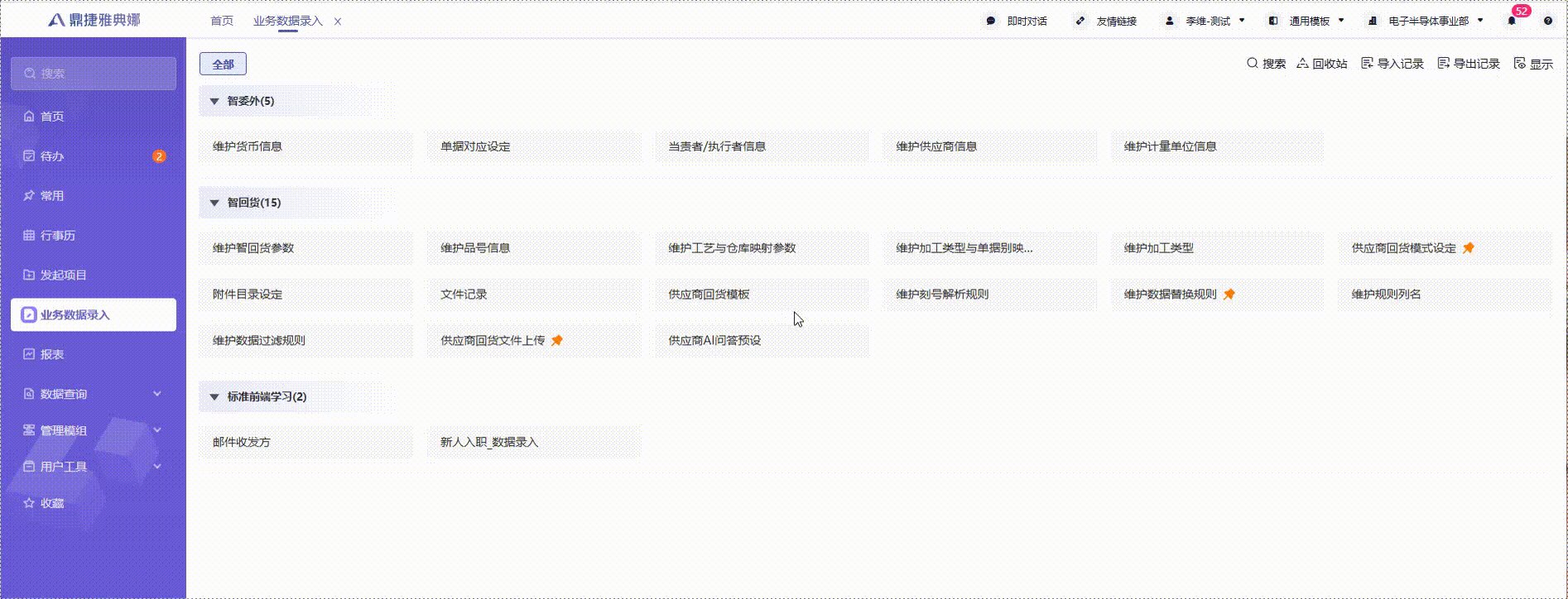This screenshot has height=599, width=1568.
Task: Click the orange 2 badge beside 待办
Action: 159,156
